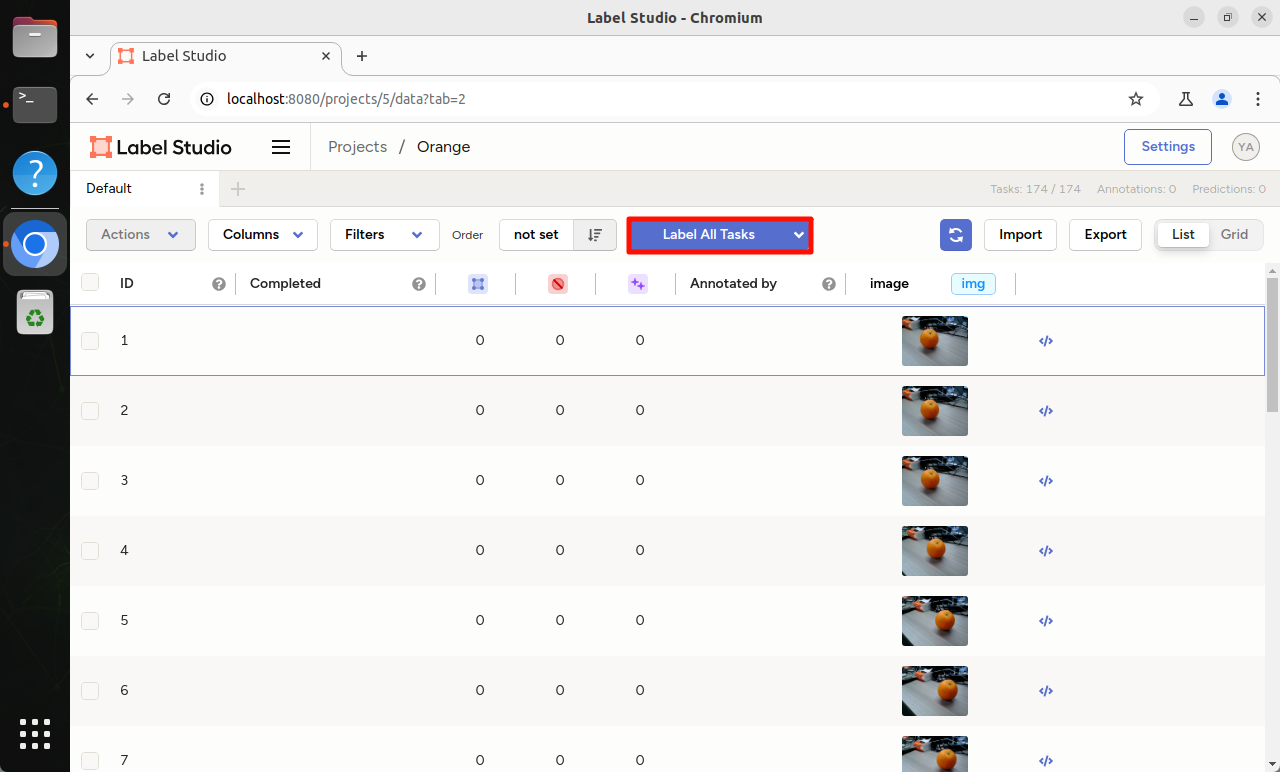
Task: Show task source code for row 3
Action: pyautogui.click(x=1046, y=480)
